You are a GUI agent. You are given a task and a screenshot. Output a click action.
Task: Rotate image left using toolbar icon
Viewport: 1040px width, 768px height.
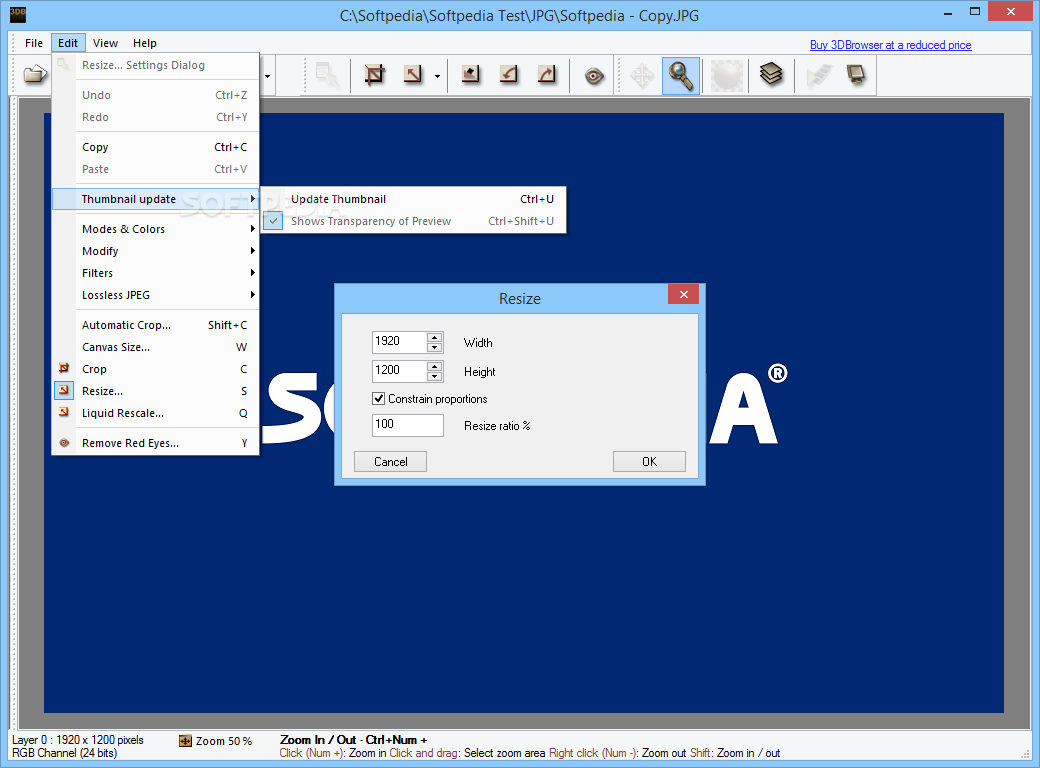tap(509, 74)
